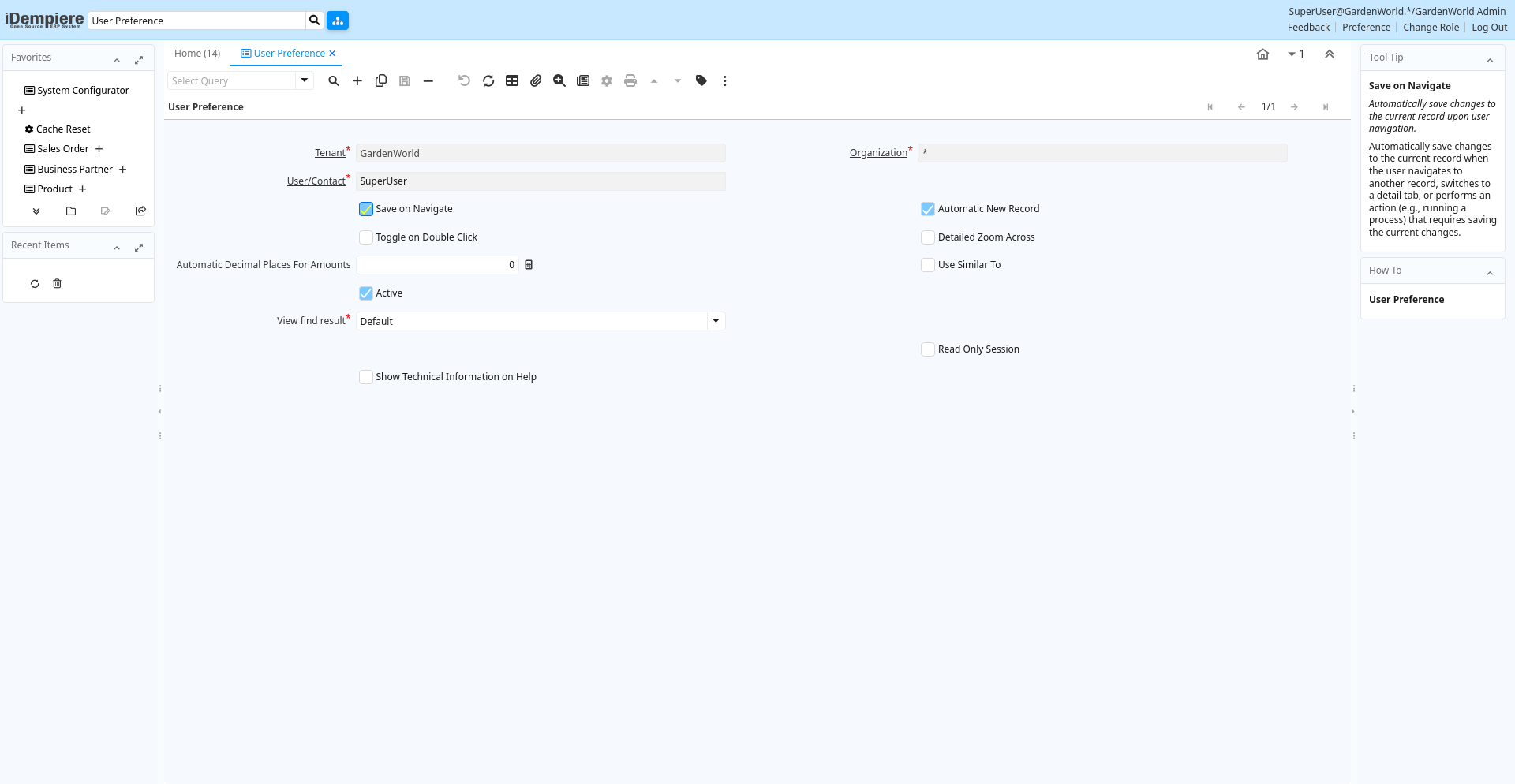The width and height of the screenshot is (1515, 784).
Task: Click the Find Record magnifier icon
Action: click(x=334, y=80)
